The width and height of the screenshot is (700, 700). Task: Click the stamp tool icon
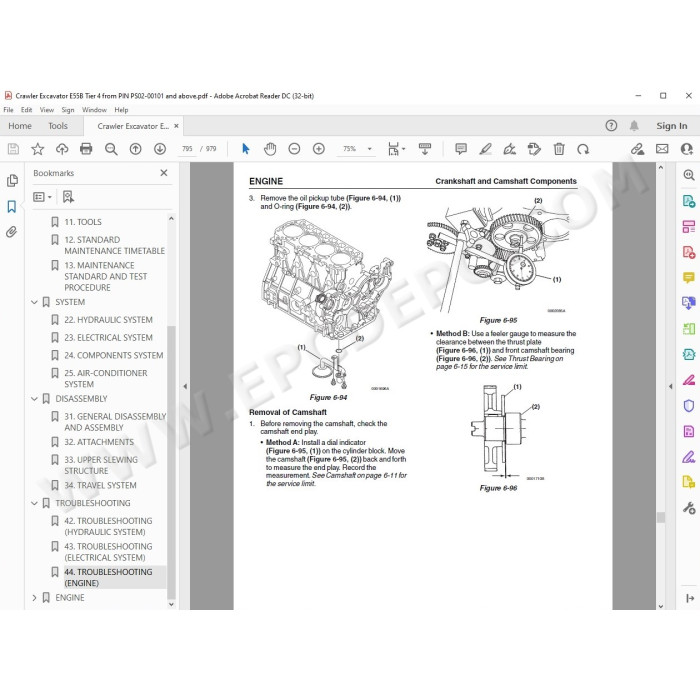[534, 149]
